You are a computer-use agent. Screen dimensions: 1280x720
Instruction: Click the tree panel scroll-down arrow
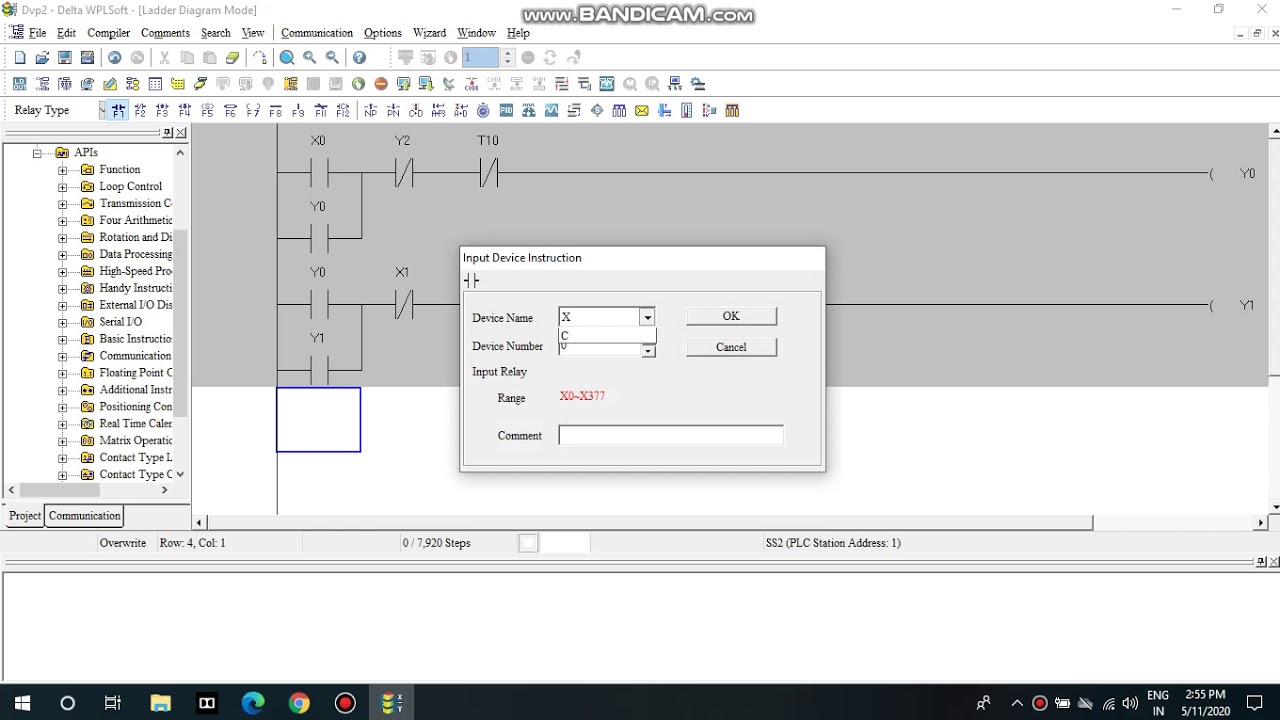click(180, 474)
